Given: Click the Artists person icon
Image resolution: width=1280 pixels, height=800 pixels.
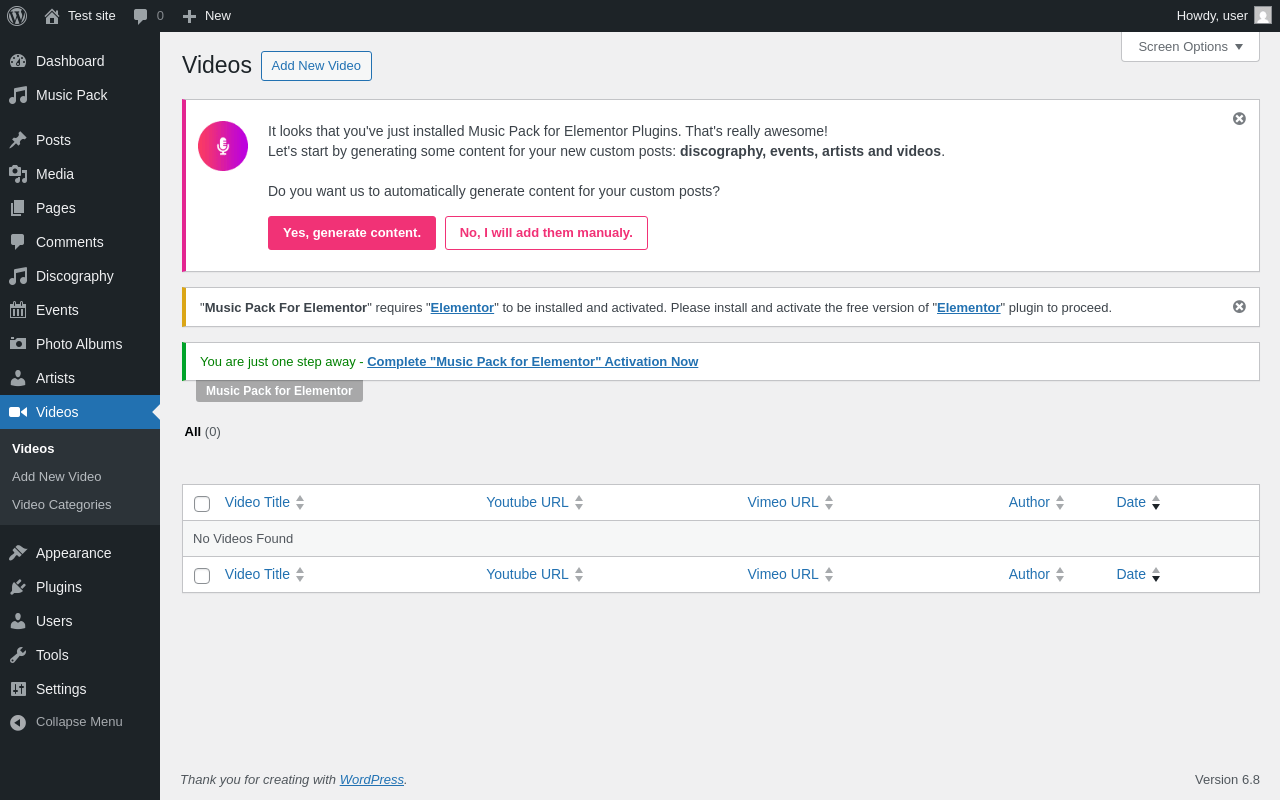Looking at the screenshot, I should pyautogui.click(x=18, y=378).
